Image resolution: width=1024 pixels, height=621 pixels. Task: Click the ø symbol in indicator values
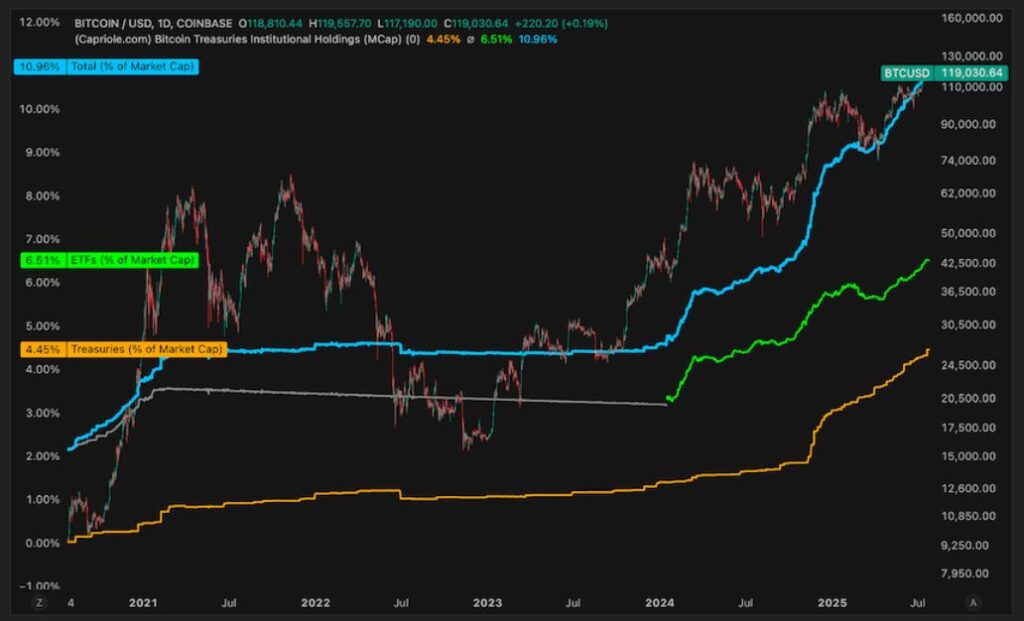[470, 39]
